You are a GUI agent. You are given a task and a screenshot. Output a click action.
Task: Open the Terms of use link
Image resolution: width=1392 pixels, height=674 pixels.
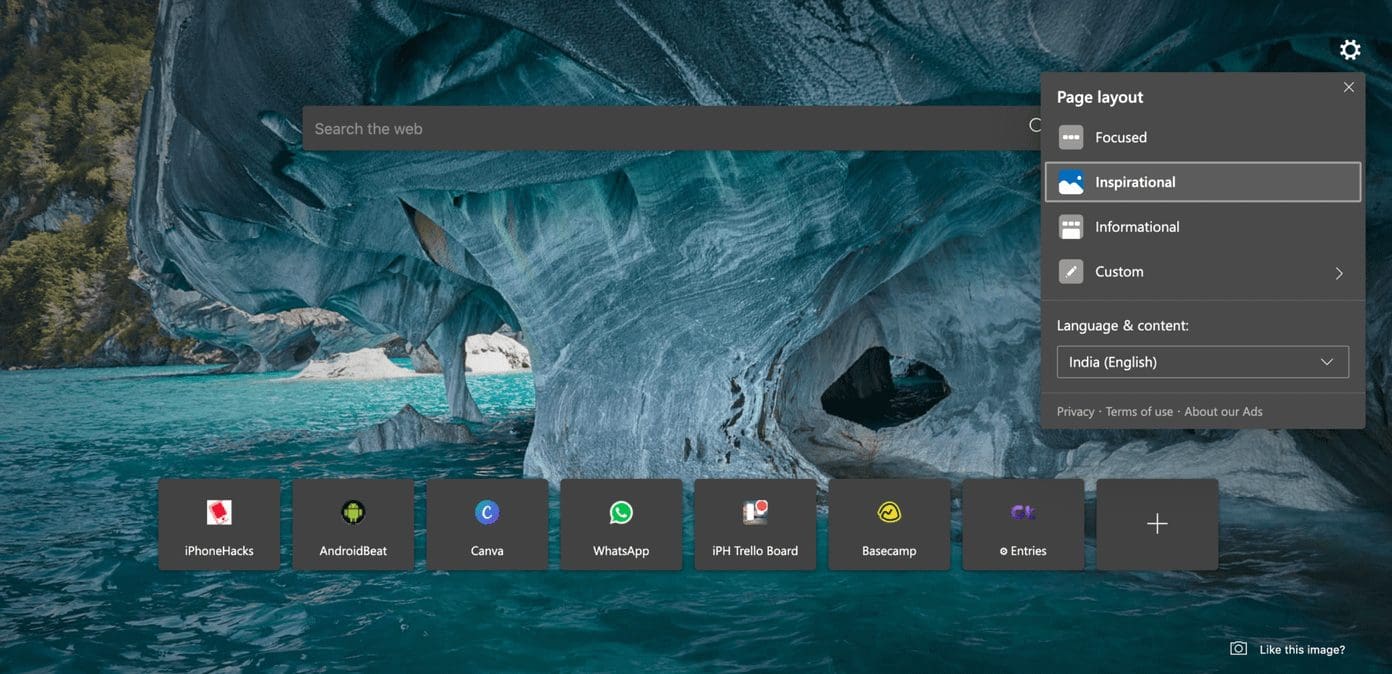click(1139, 412)
